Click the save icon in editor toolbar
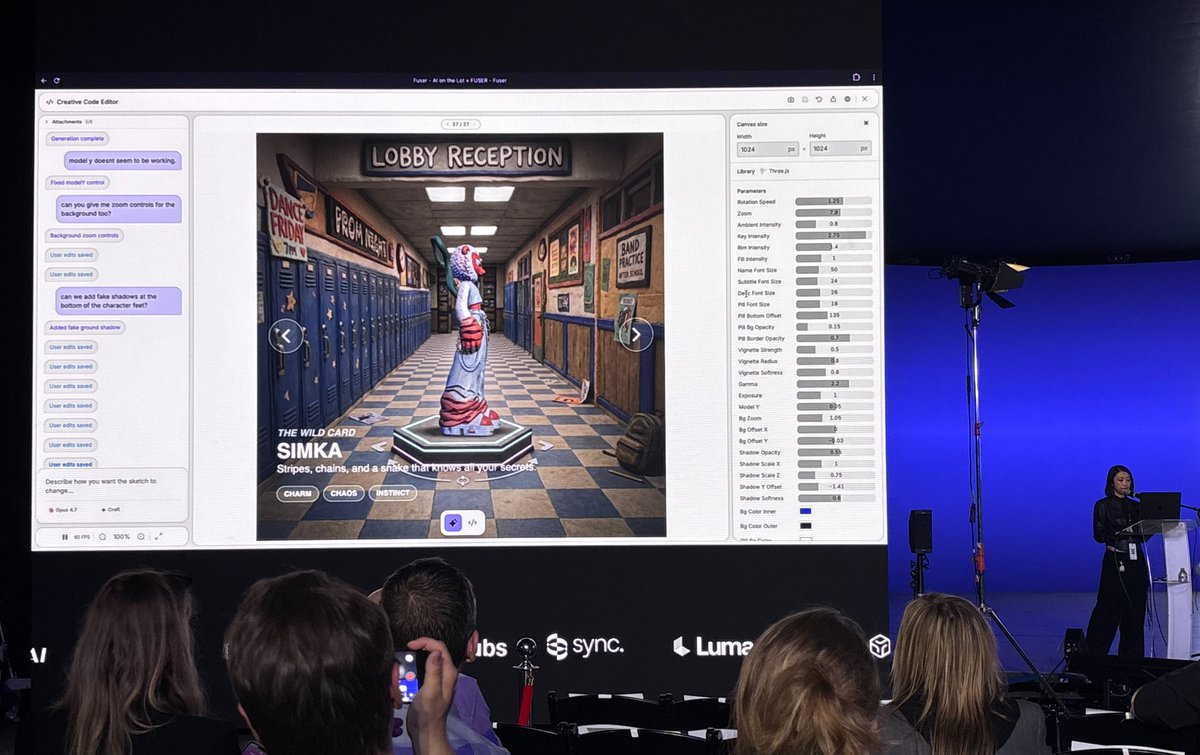The height and width of the screenshot is (755, 1200). 805,99
